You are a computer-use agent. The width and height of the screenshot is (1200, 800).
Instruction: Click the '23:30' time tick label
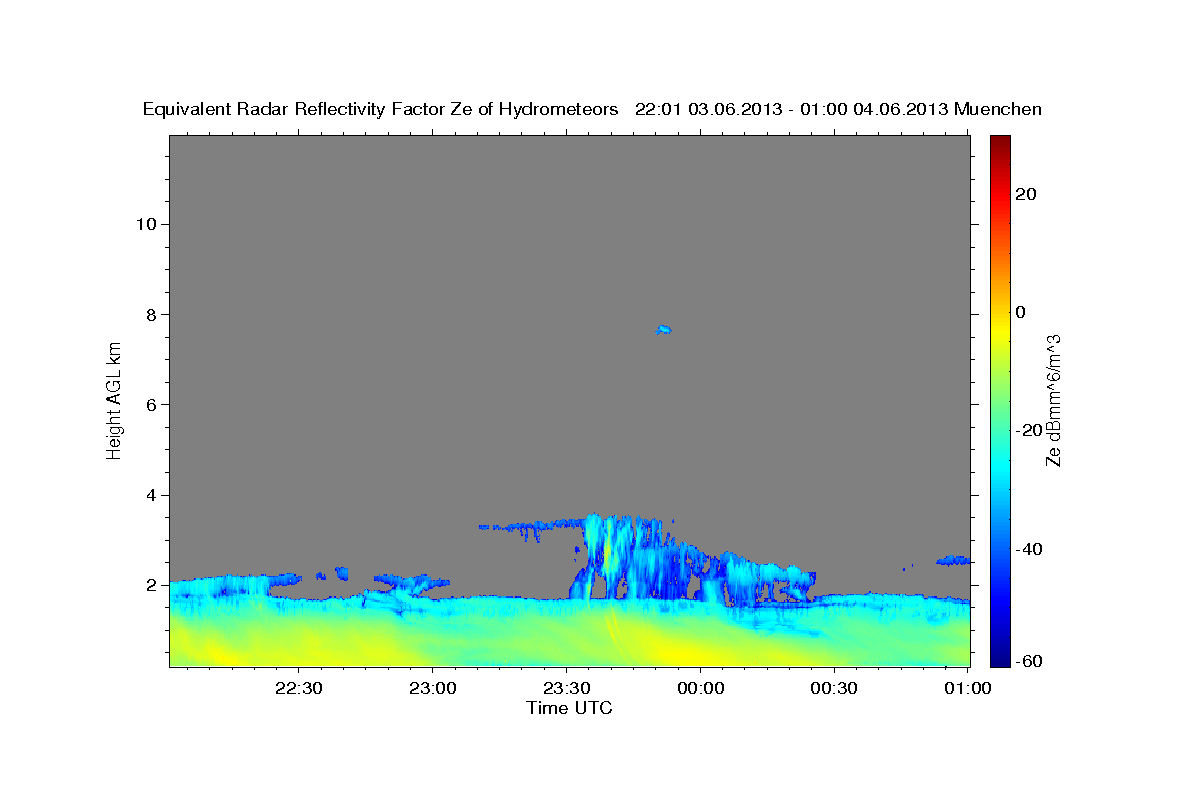pyautogui.click(x=567, y=689)
